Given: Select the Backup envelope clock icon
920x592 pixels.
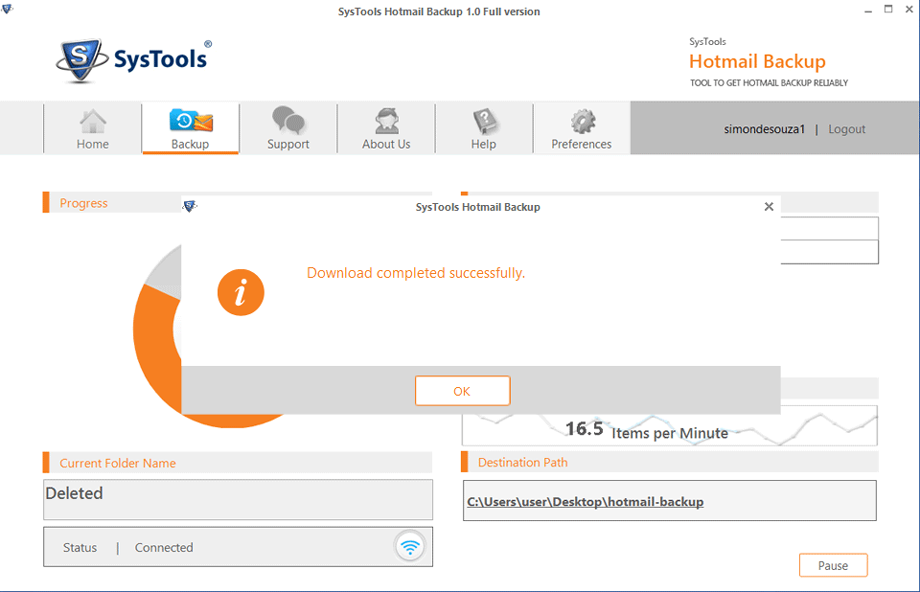Looking at the screenshot, I should pos(191,121).
